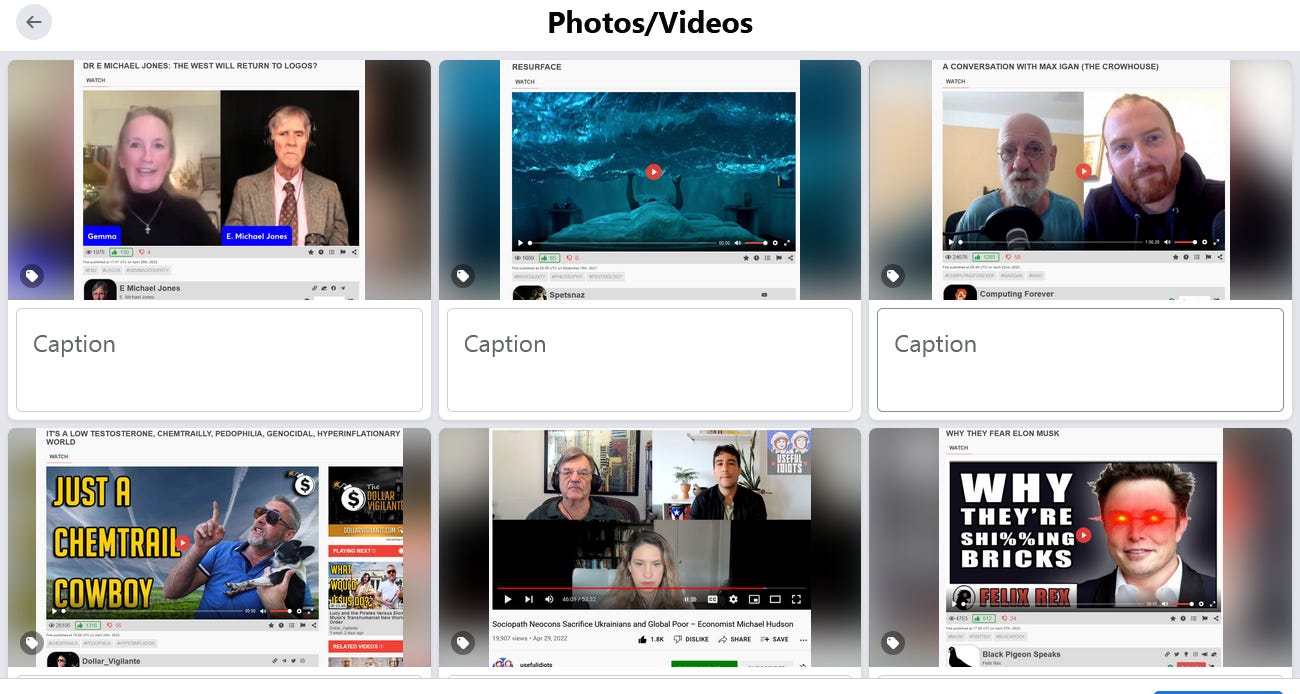Open the E Michael Jones Logos thumbnail
Viewport: 1300px width, 694px height.
(219, 180)
